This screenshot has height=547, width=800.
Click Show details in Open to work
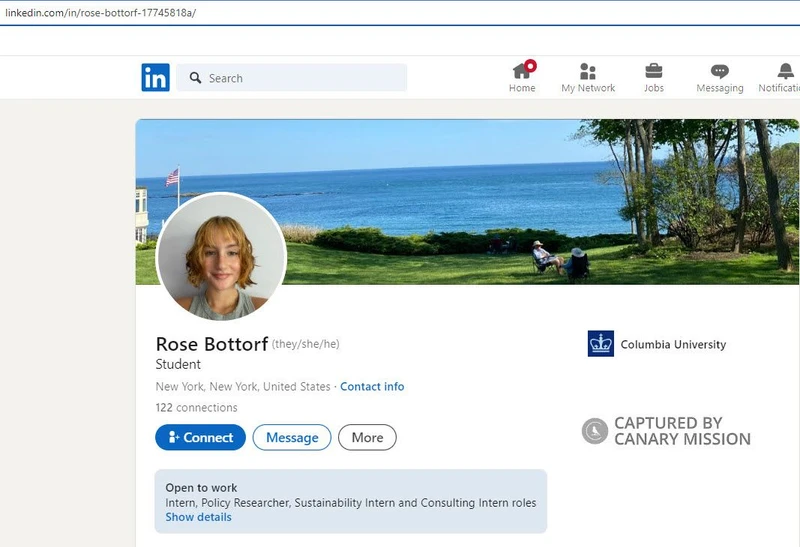[198, 517]
